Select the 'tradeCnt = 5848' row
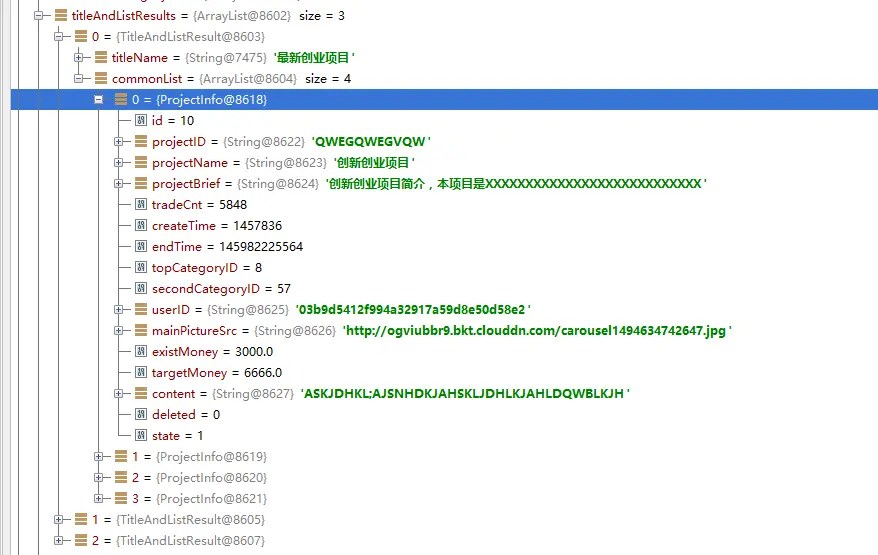 pyautogui.click(x=199, y=204)
